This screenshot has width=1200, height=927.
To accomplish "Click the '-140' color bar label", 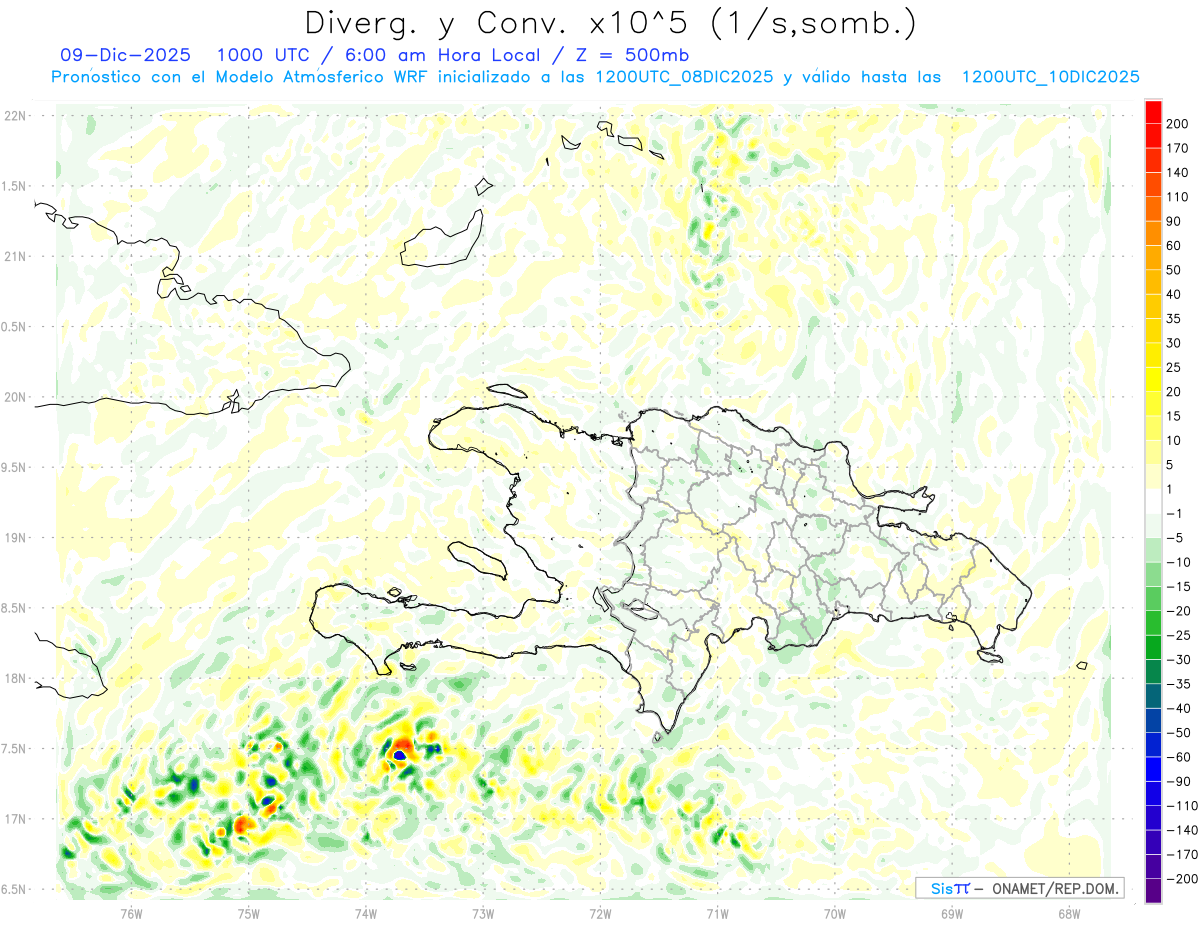I will (1181, 830).
